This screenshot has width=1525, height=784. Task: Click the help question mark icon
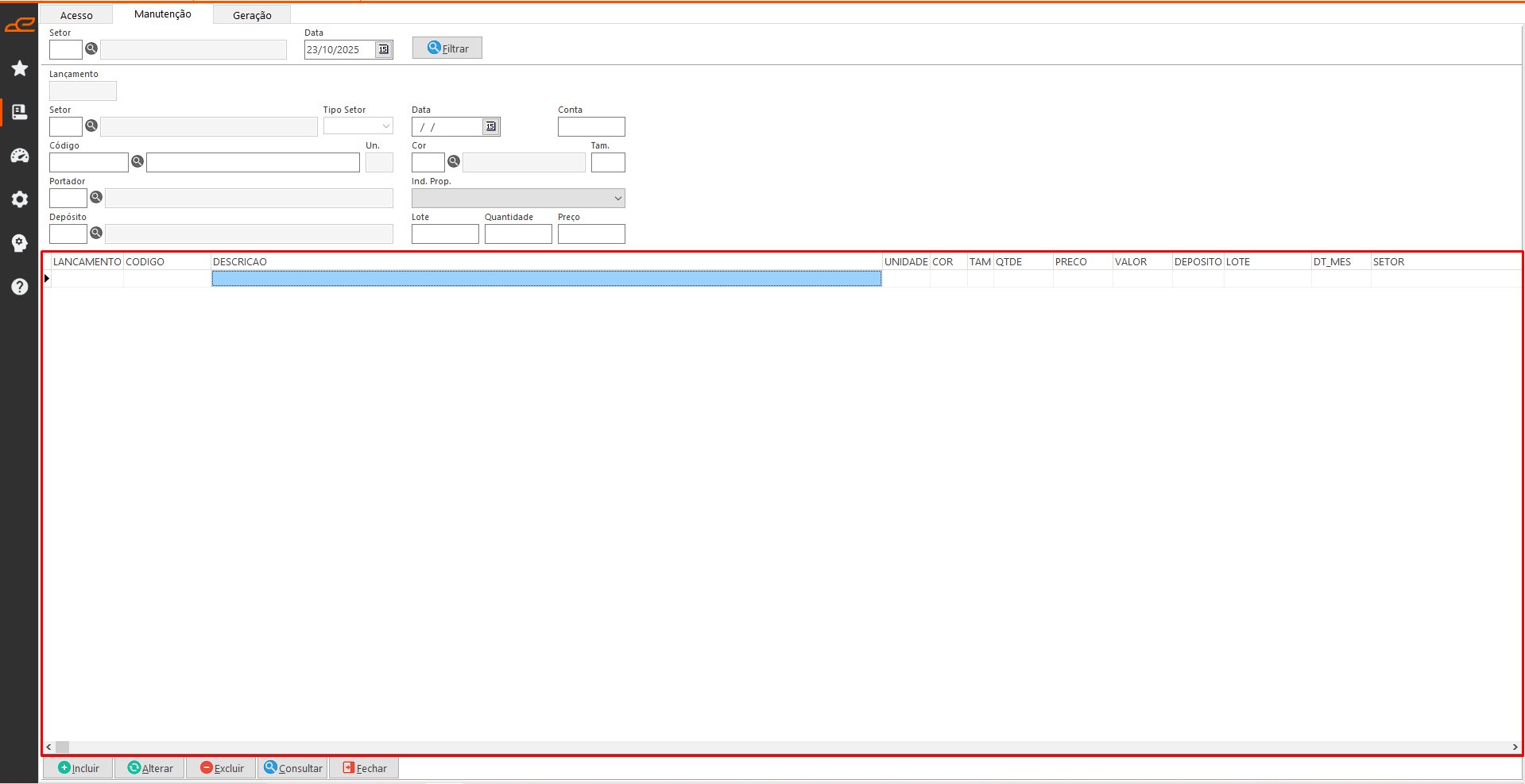coord(20,287)
